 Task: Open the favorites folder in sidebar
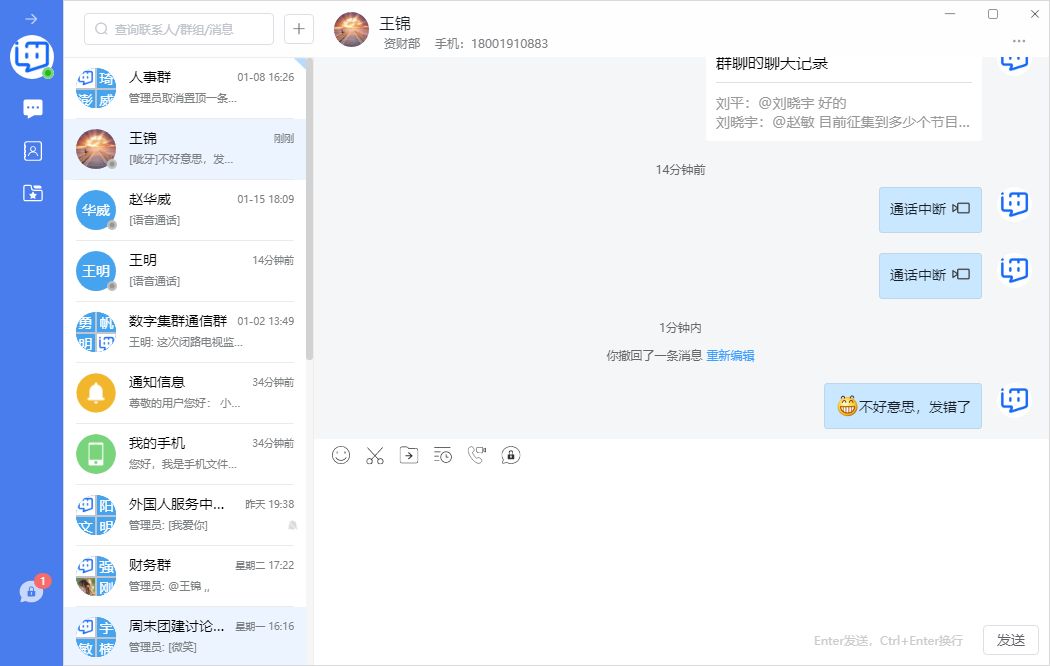pyautogui.click(x=33, y=193)
